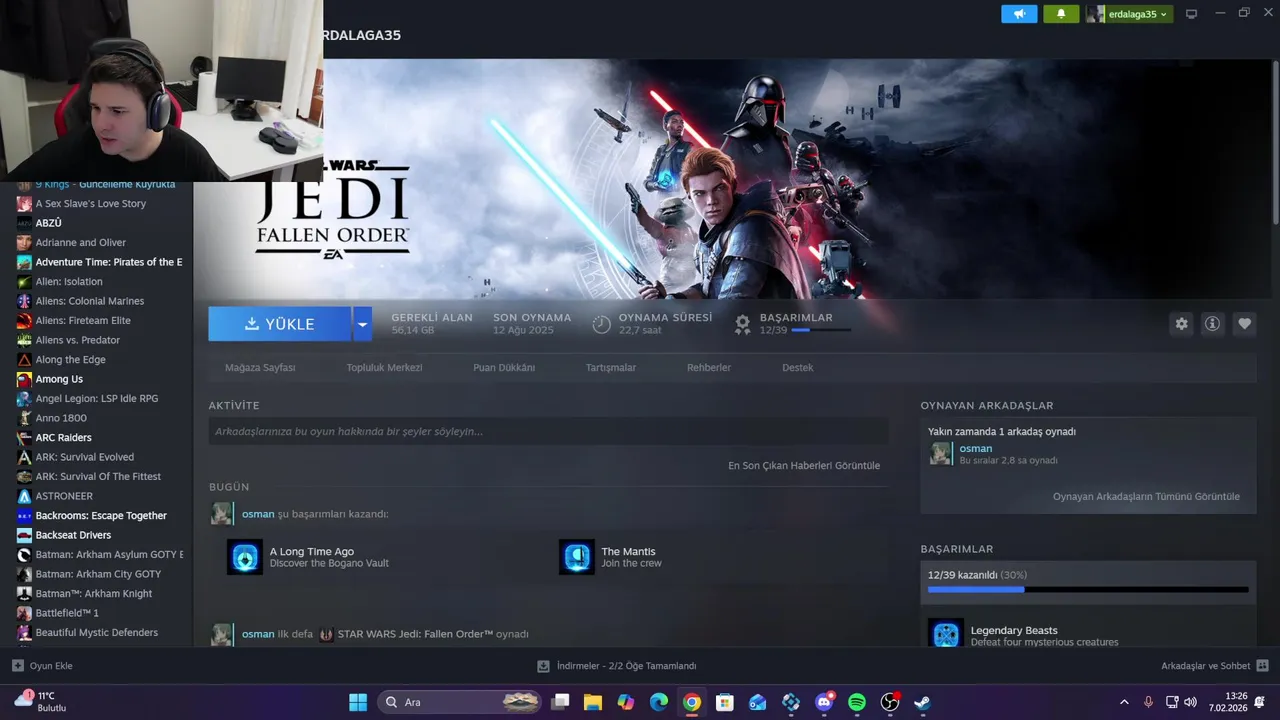Expand the YÜKLE button dropdown arrow
Image resolution: width=1280 pixels, height=720 pixels.
pyautogui.click(x=363, y=324)
